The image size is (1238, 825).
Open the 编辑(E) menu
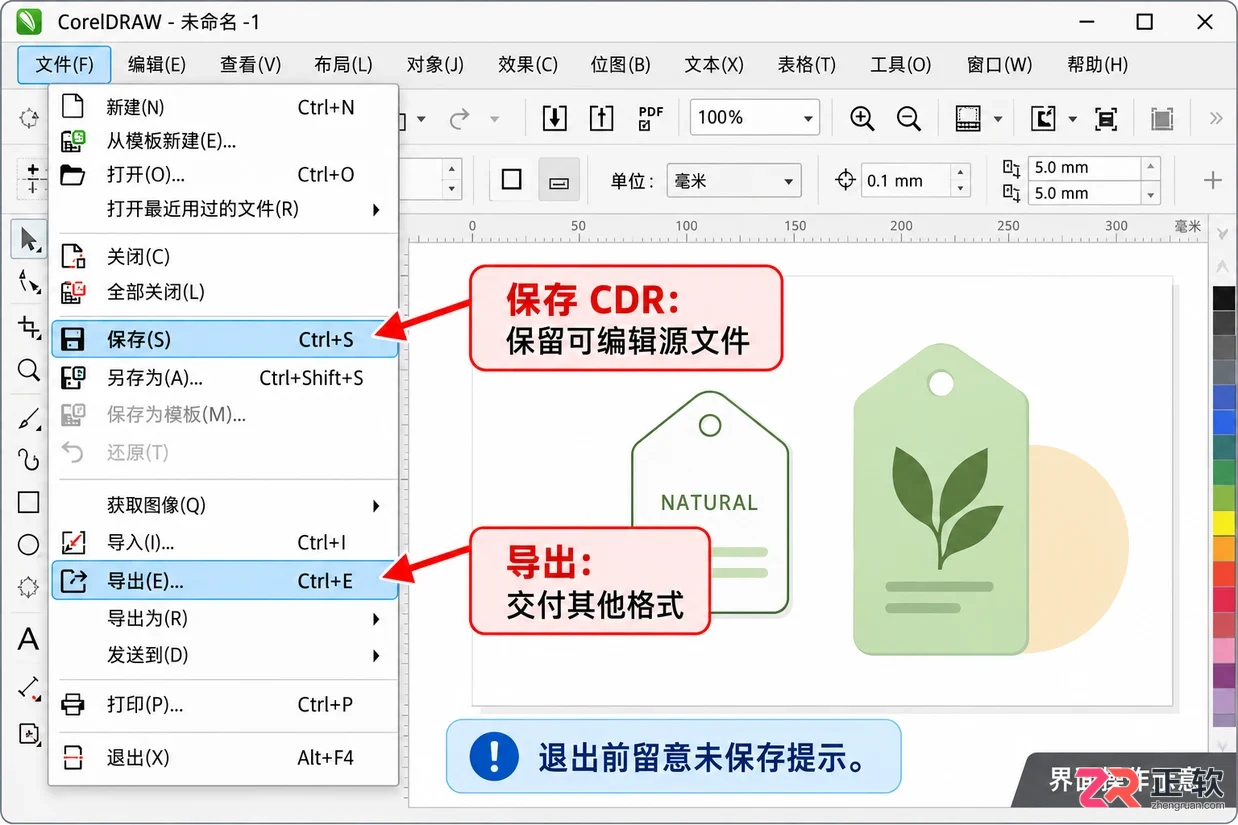(157, 65)
